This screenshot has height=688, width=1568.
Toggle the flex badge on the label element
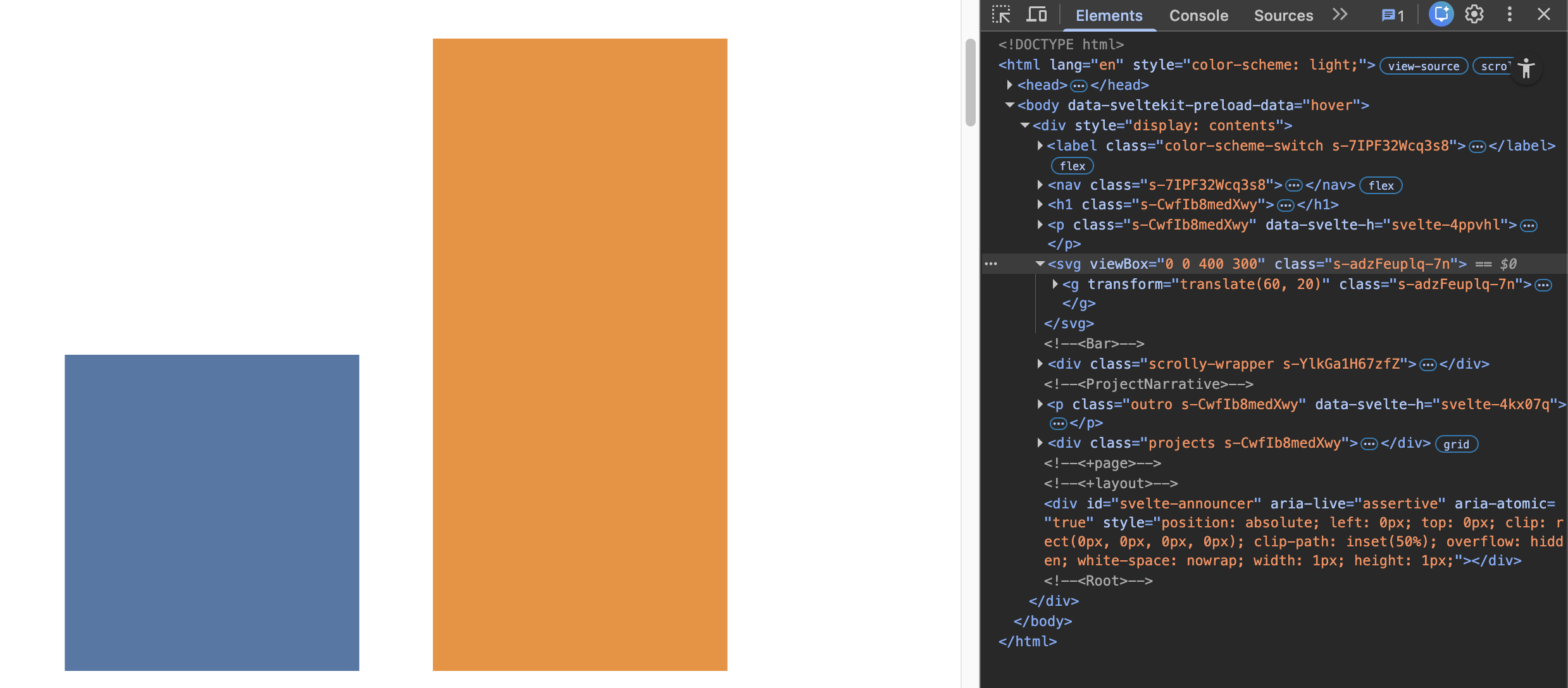(1072, 166)
